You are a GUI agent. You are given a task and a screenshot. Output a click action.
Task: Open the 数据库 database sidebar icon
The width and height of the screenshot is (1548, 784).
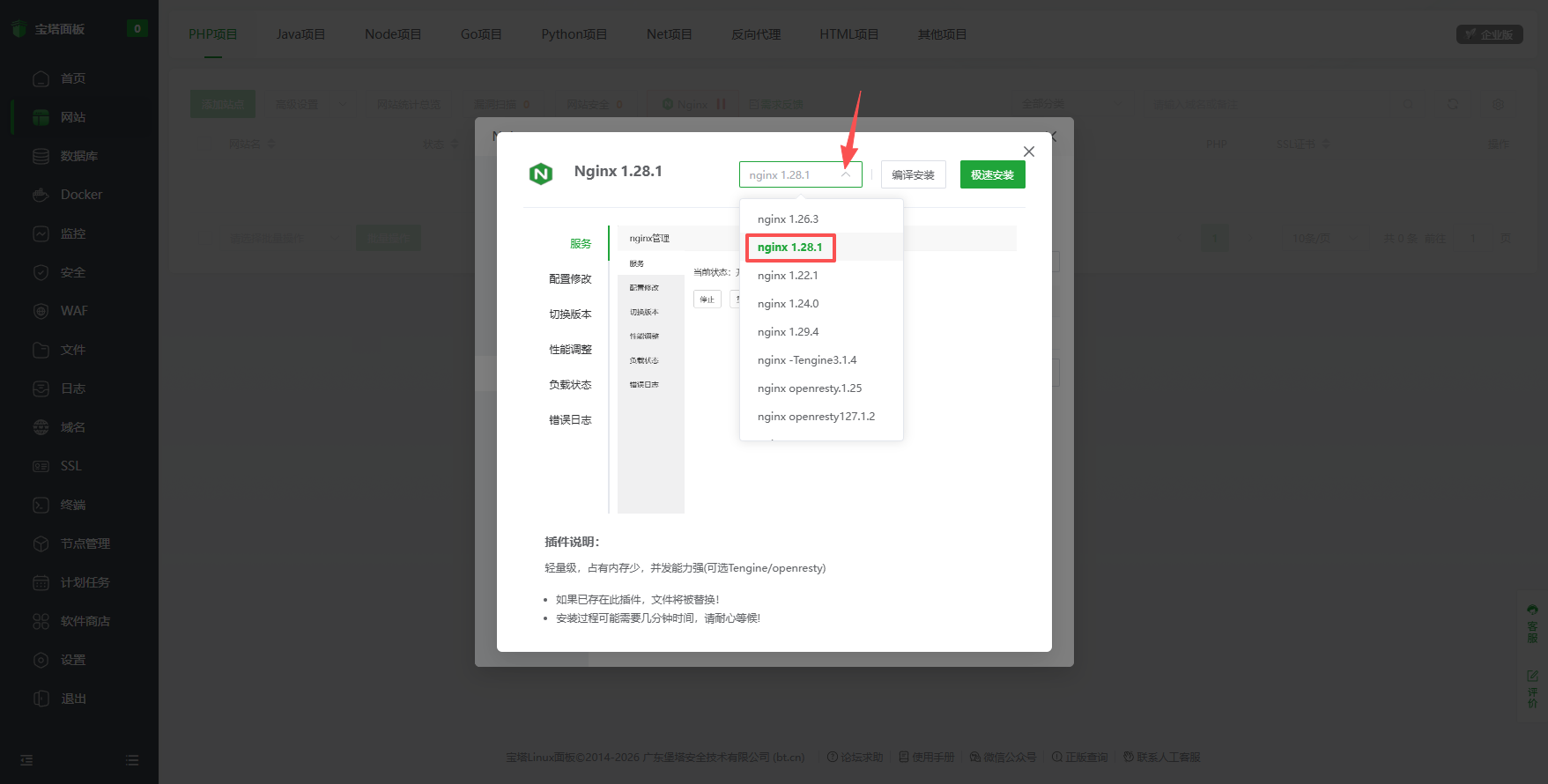[41, 156]
